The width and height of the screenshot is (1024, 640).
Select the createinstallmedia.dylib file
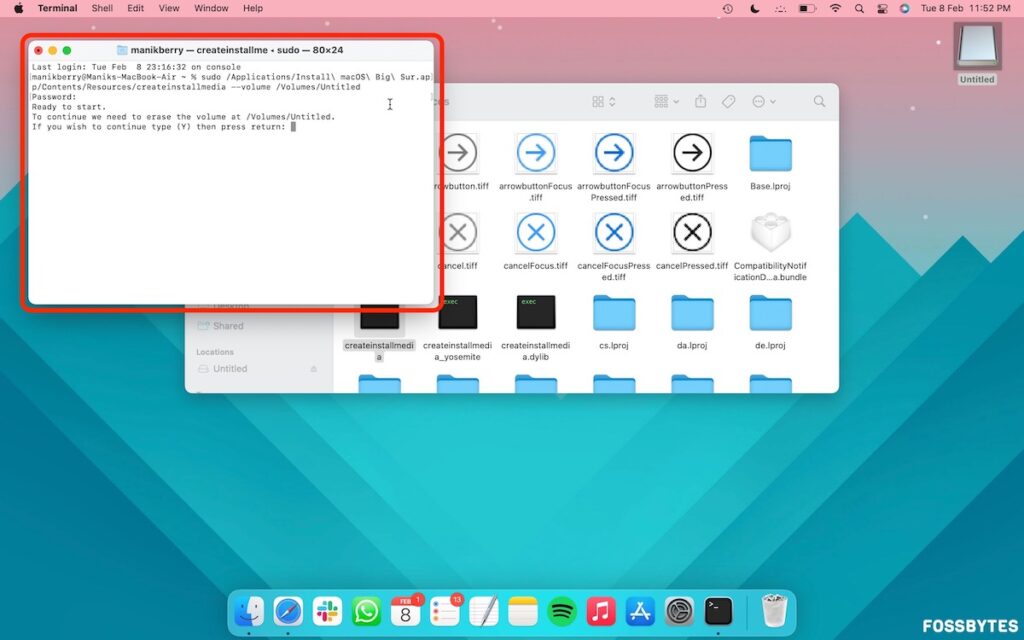[x=536, y=311]
